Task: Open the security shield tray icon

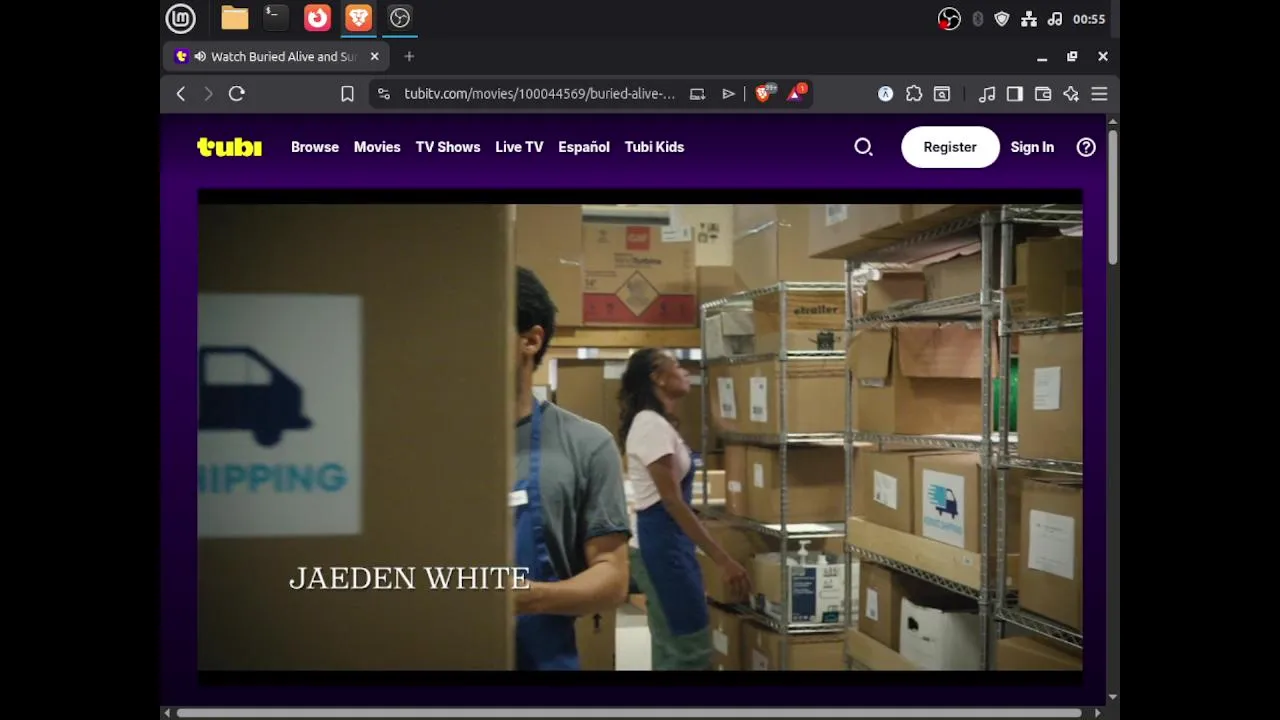Action: pos(1002,19)
